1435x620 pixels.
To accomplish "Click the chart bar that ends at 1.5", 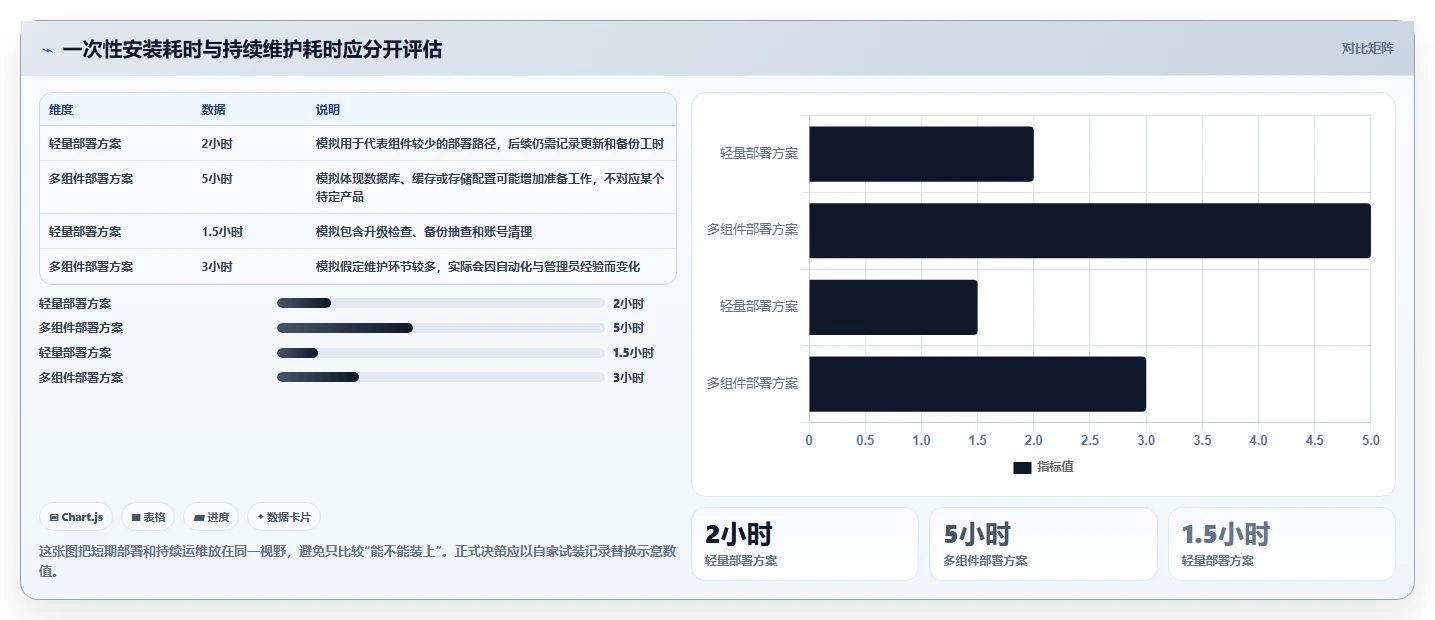I will pyautogui.click(x=893, y=307).
